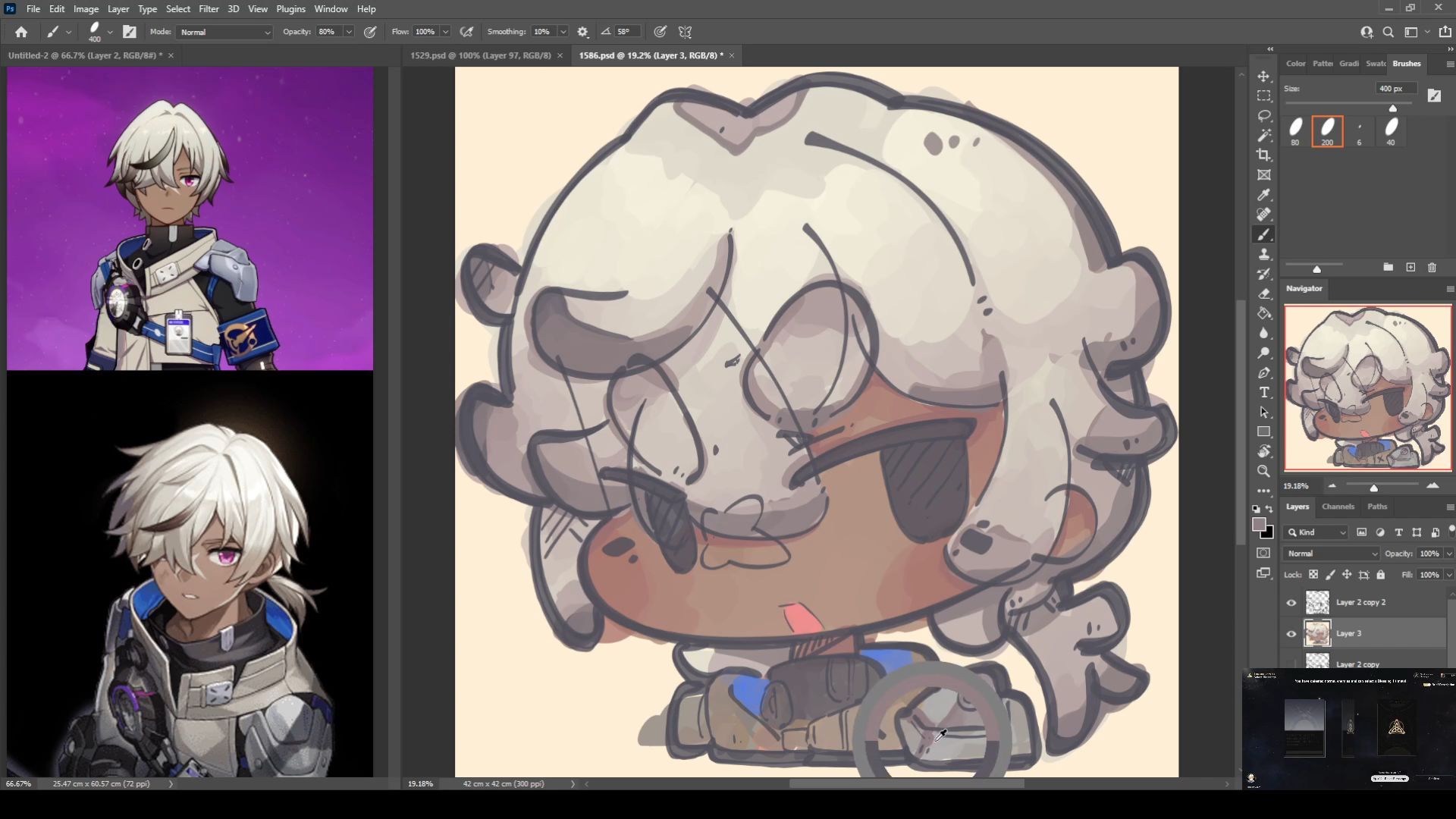Select the History Brush tool
Viewport: 1456px width, 819px height.
click(1263, 275)
